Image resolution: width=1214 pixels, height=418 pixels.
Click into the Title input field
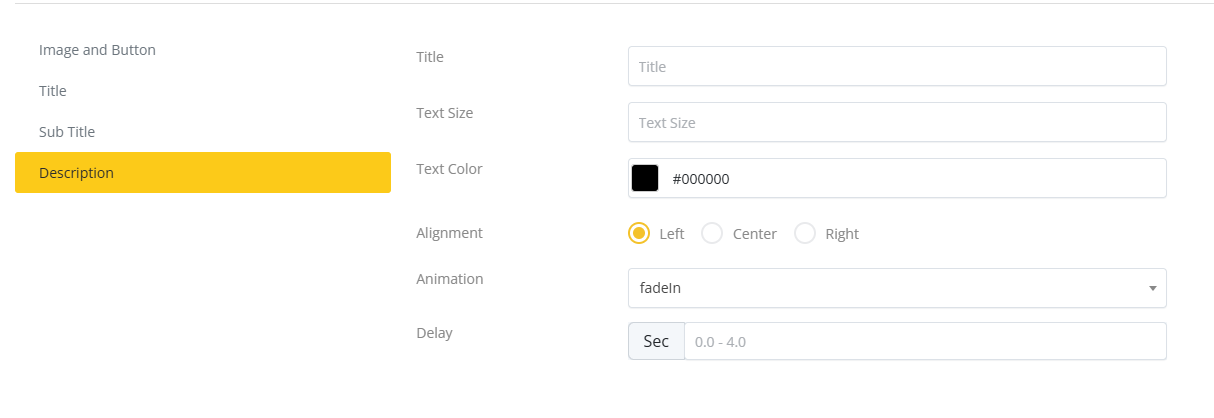pos(897,67)
